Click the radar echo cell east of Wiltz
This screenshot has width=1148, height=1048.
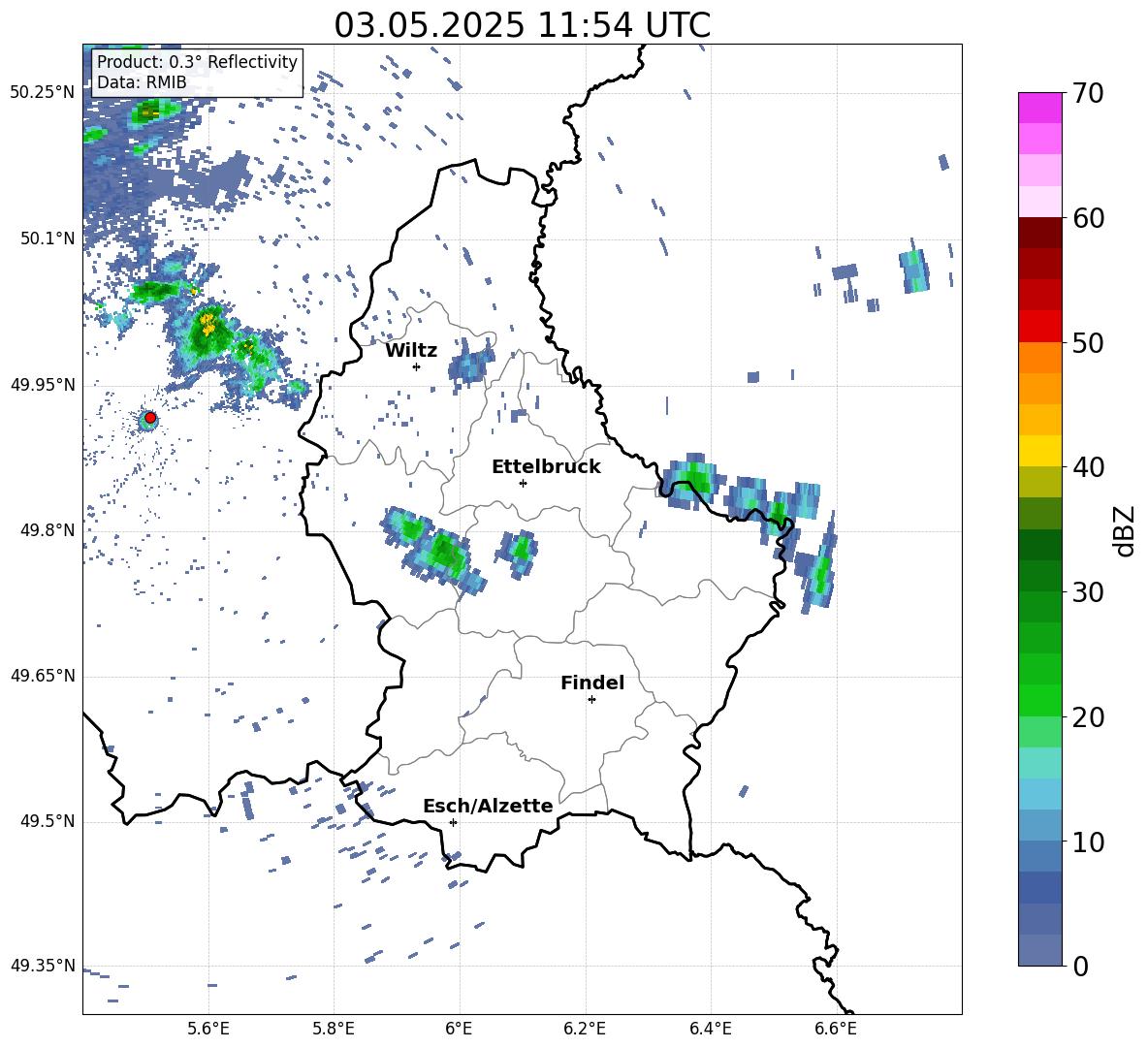click(x=471, y=364)
